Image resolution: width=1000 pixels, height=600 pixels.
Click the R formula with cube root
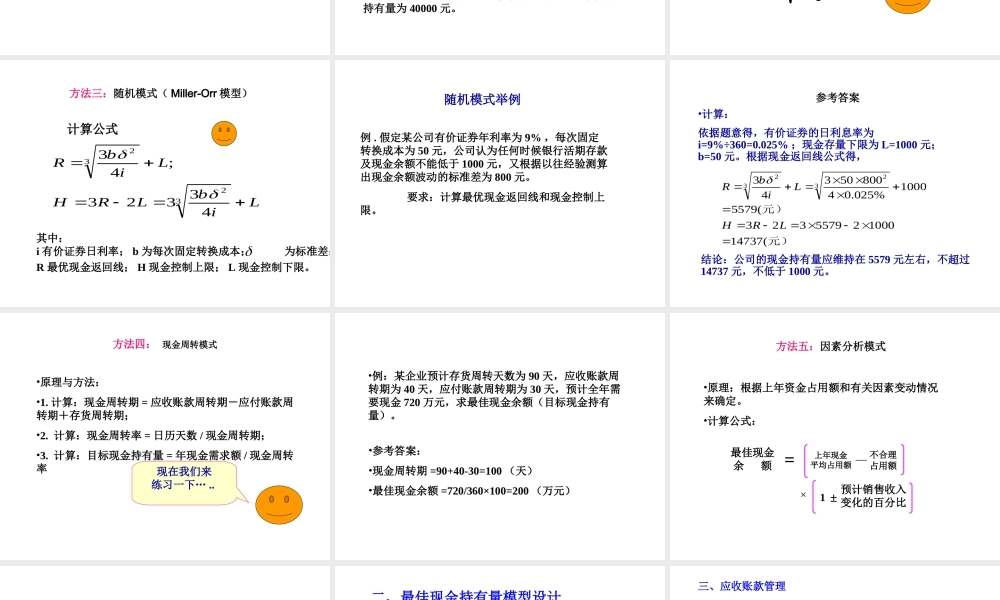(x=113, y=162)
